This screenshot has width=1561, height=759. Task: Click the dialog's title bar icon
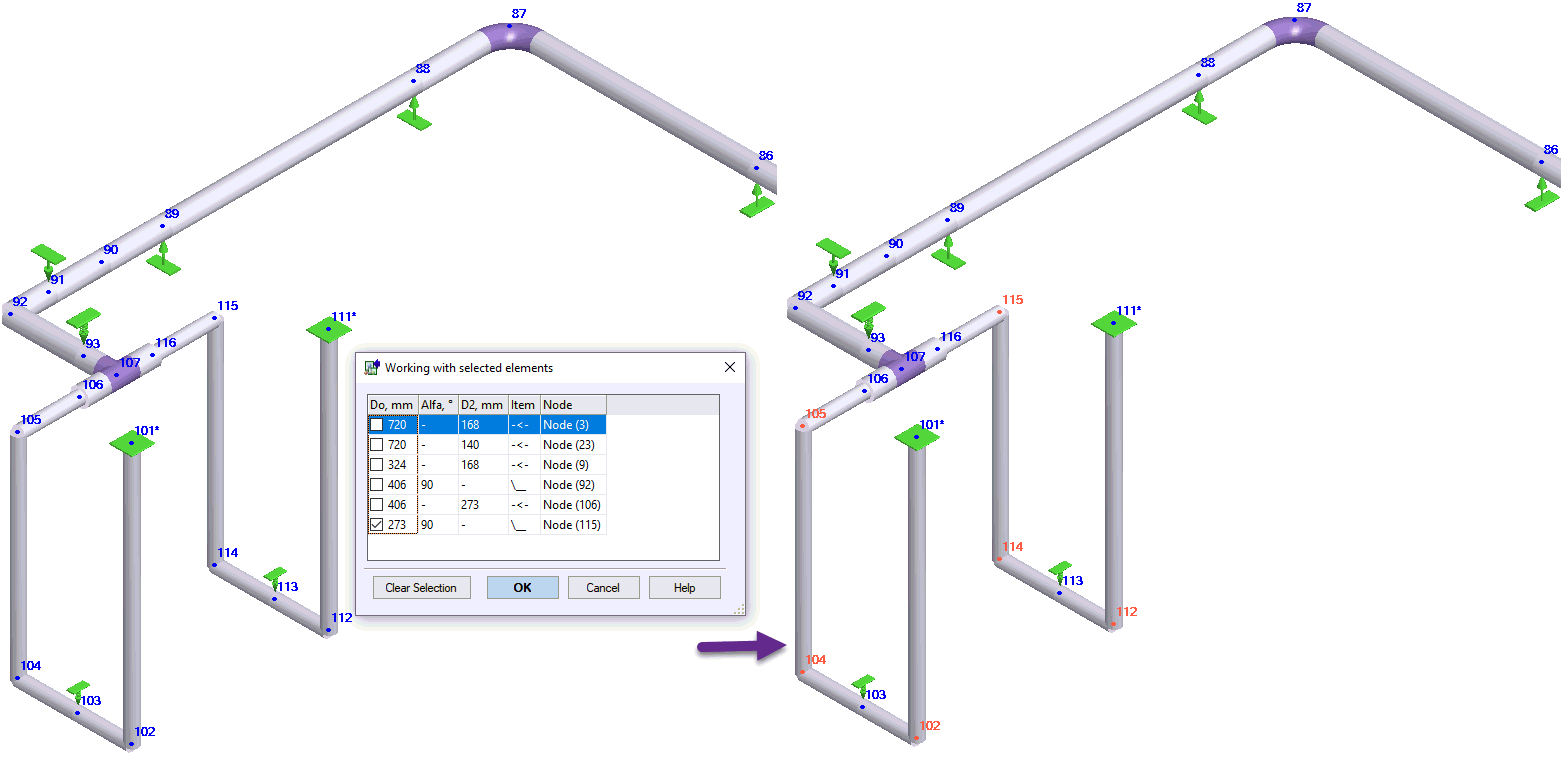(x=372, y=367)
